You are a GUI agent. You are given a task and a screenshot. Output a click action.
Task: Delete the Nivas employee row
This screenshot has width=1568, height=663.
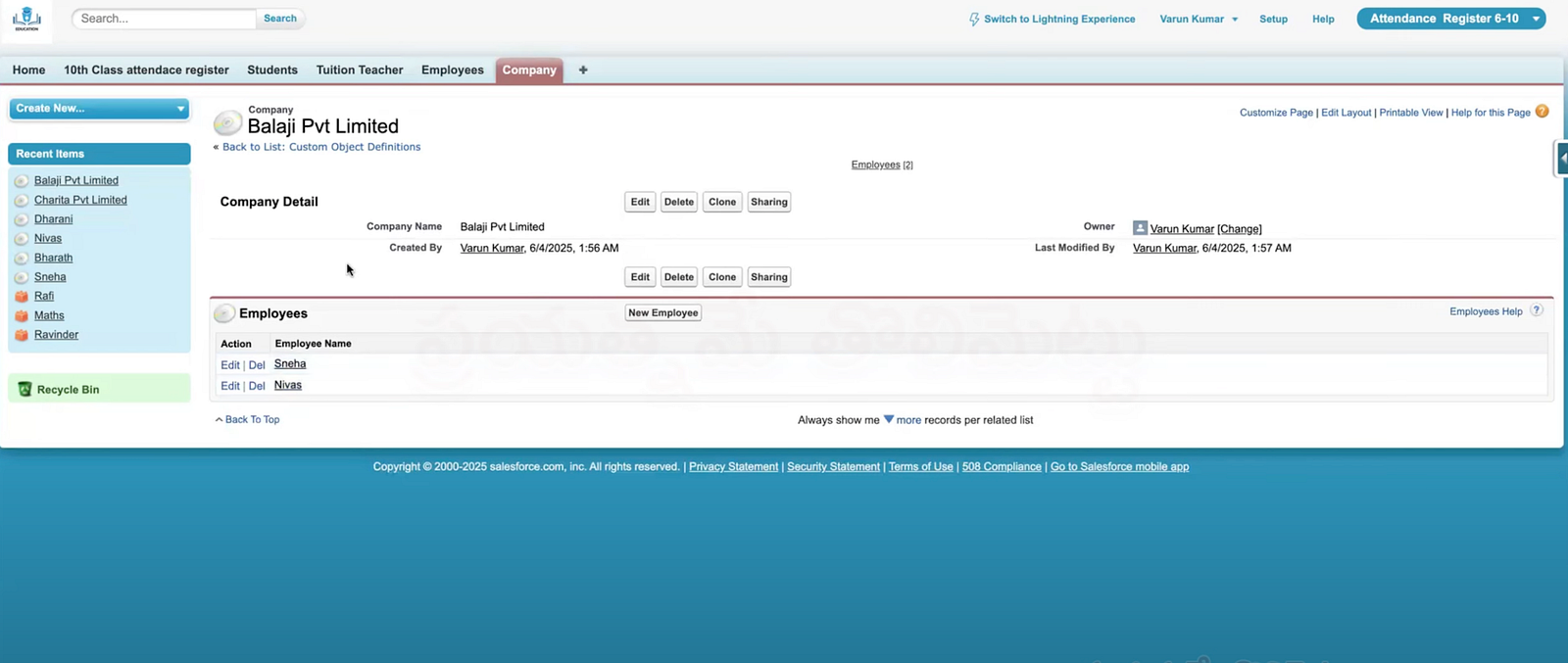(257, 386)
